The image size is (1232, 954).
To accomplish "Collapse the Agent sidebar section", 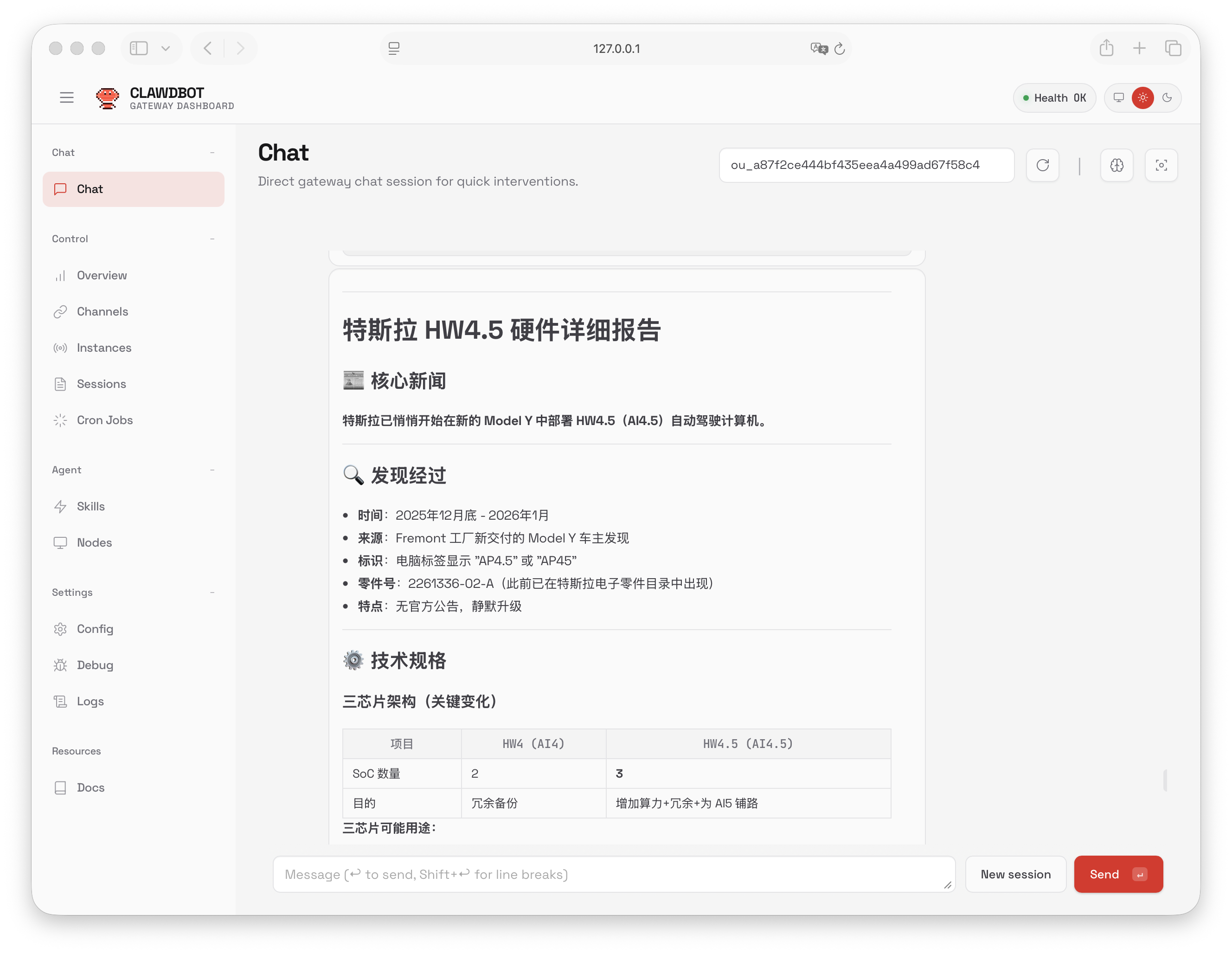I will [x=212, y=470].
